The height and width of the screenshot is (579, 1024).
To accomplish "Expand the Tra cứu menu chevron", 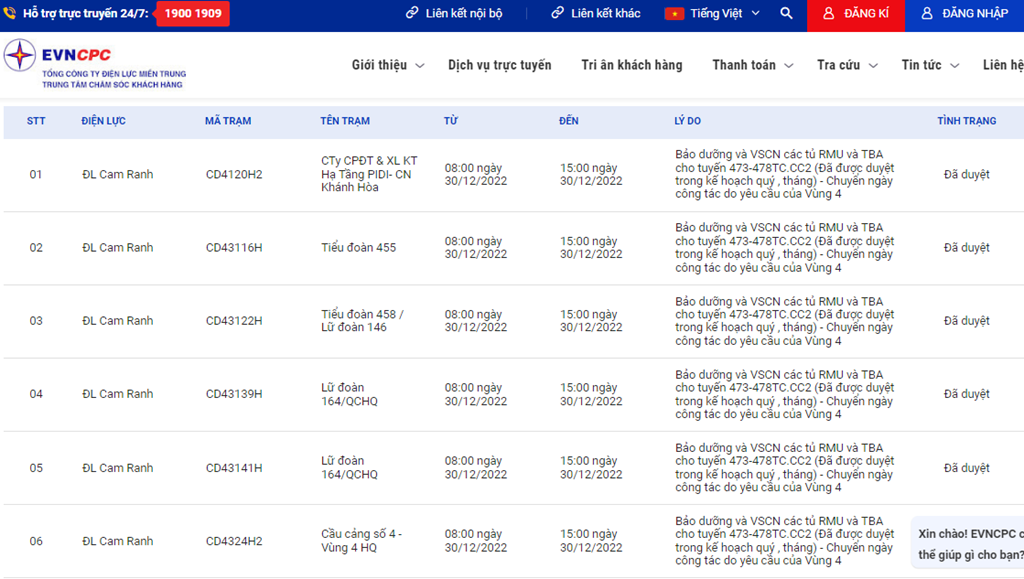I will coord(873,66).
